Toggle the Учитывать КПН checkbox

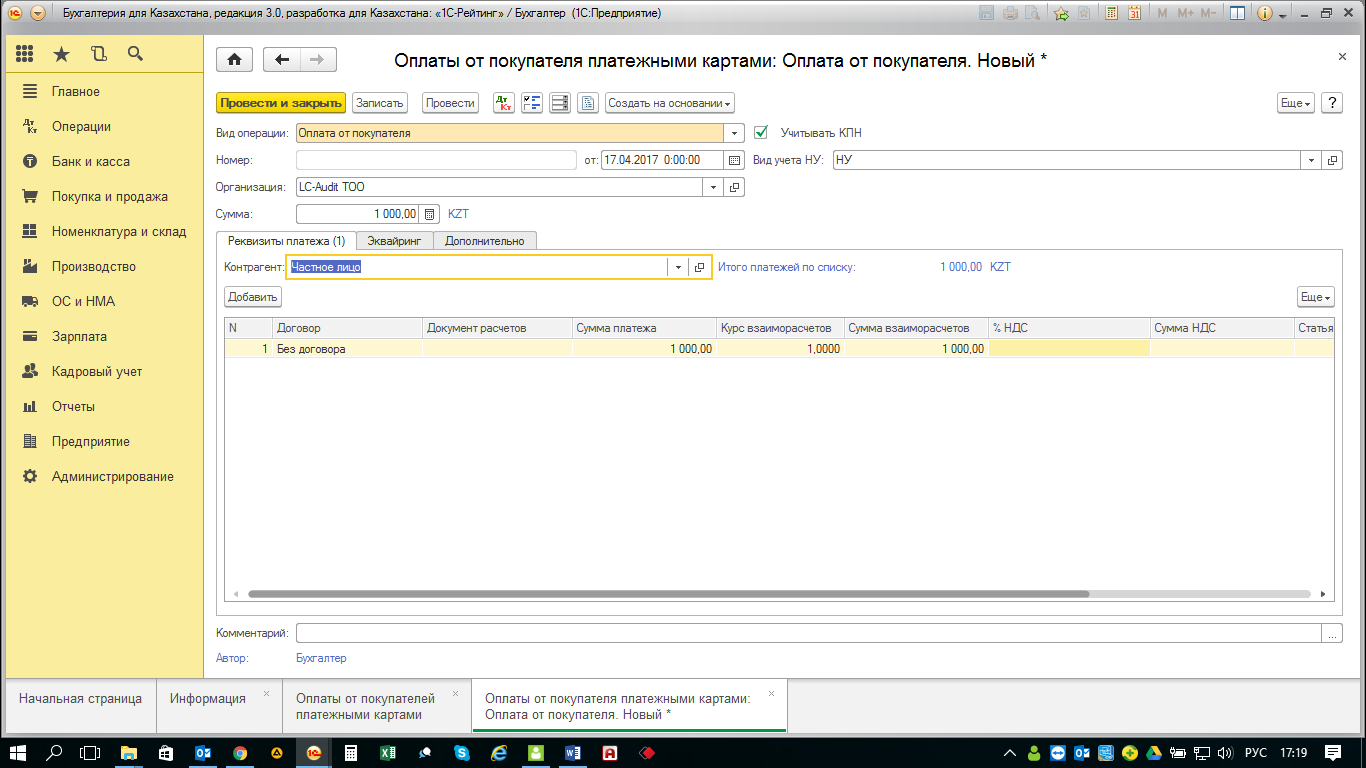(761, 132)
